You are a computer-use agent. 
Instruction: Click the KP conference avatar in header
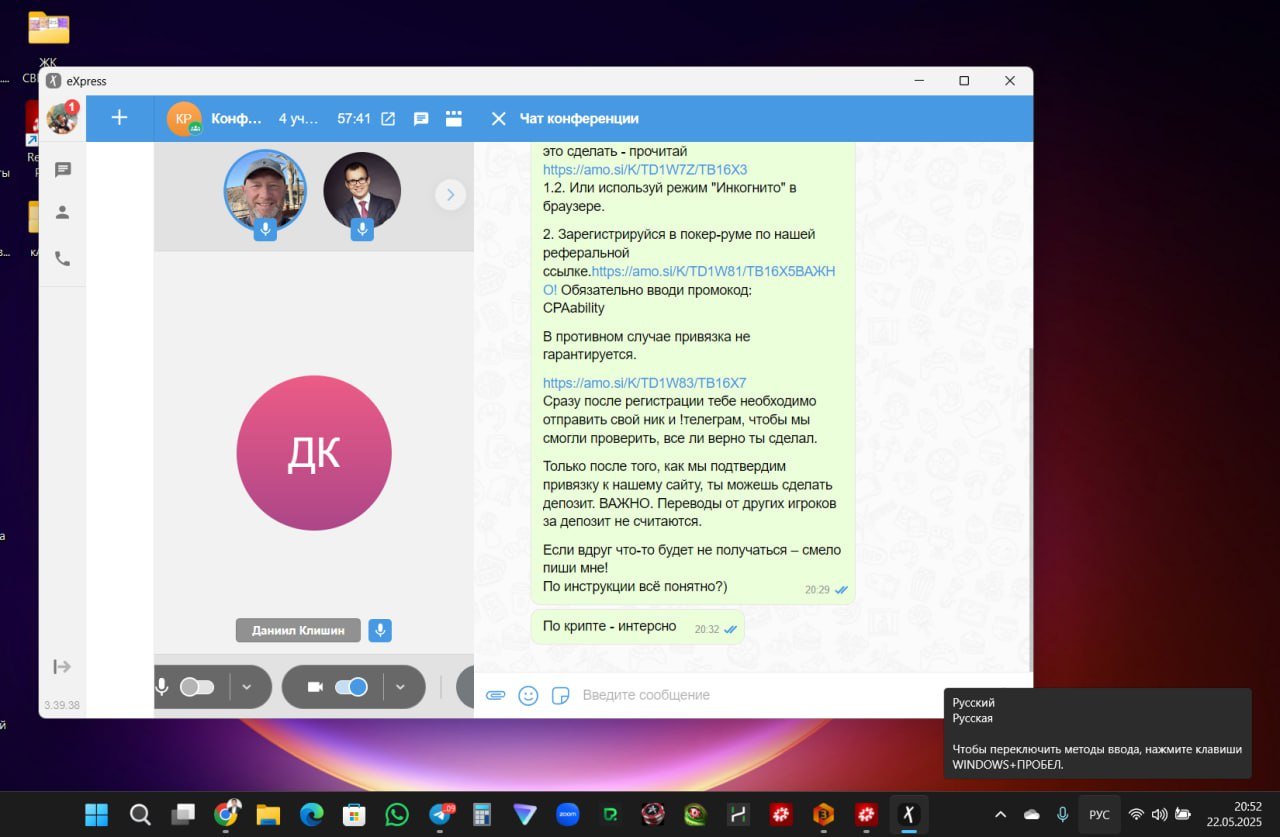(184, 119)
